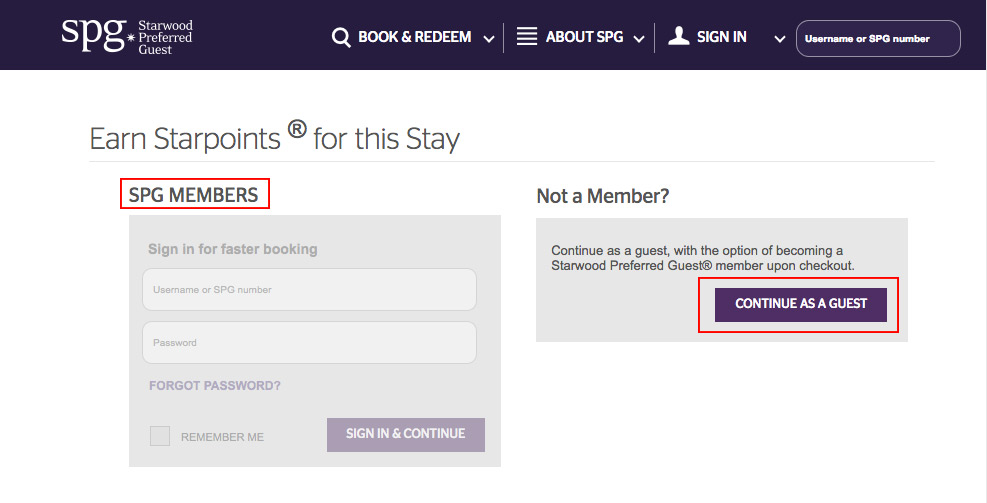Screen dimensions: 987x503
Task: Open the Forgot Password link
Action: [x=215, y=385]
